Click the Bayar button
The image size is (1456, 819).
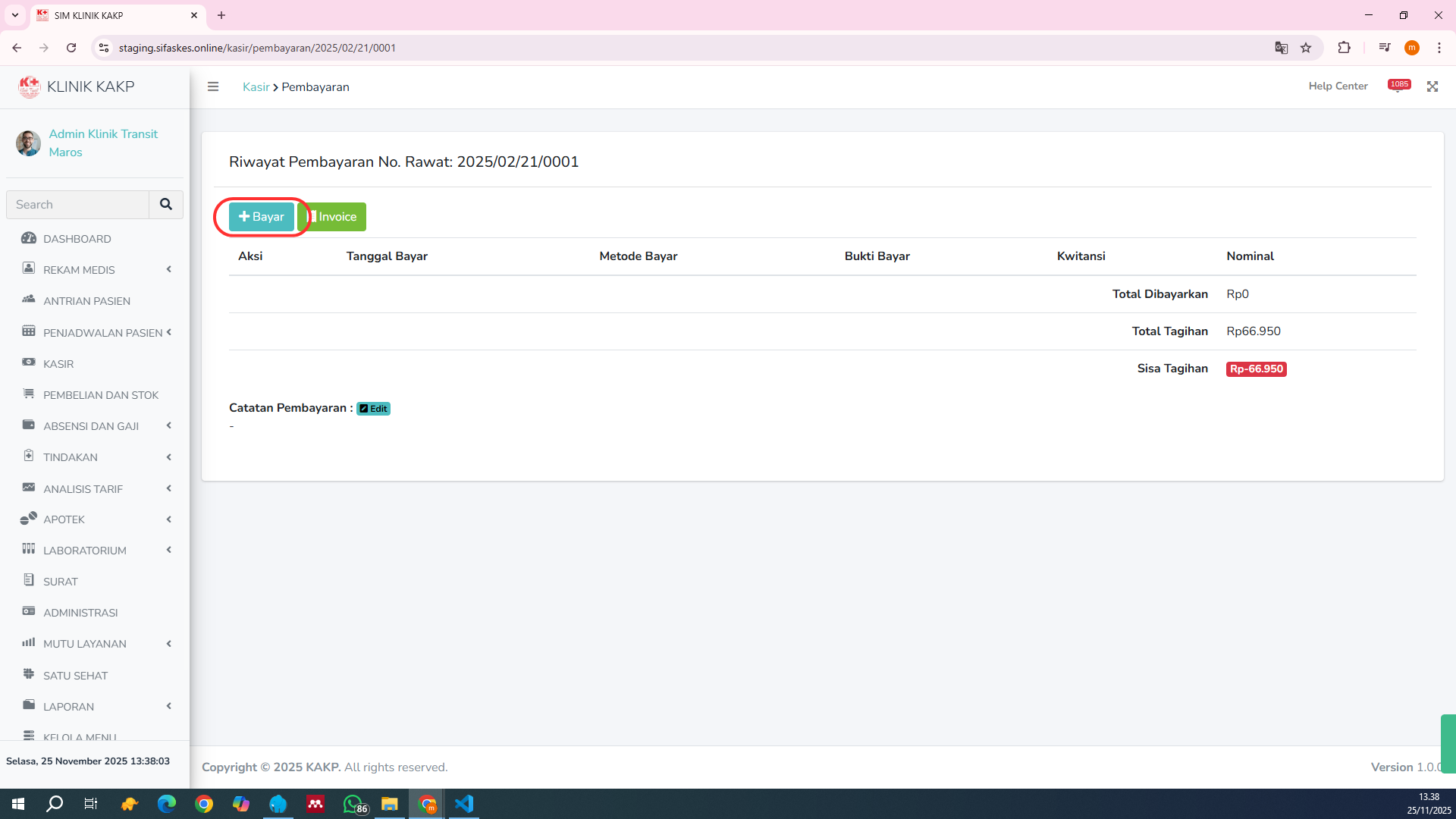[262, 217]
